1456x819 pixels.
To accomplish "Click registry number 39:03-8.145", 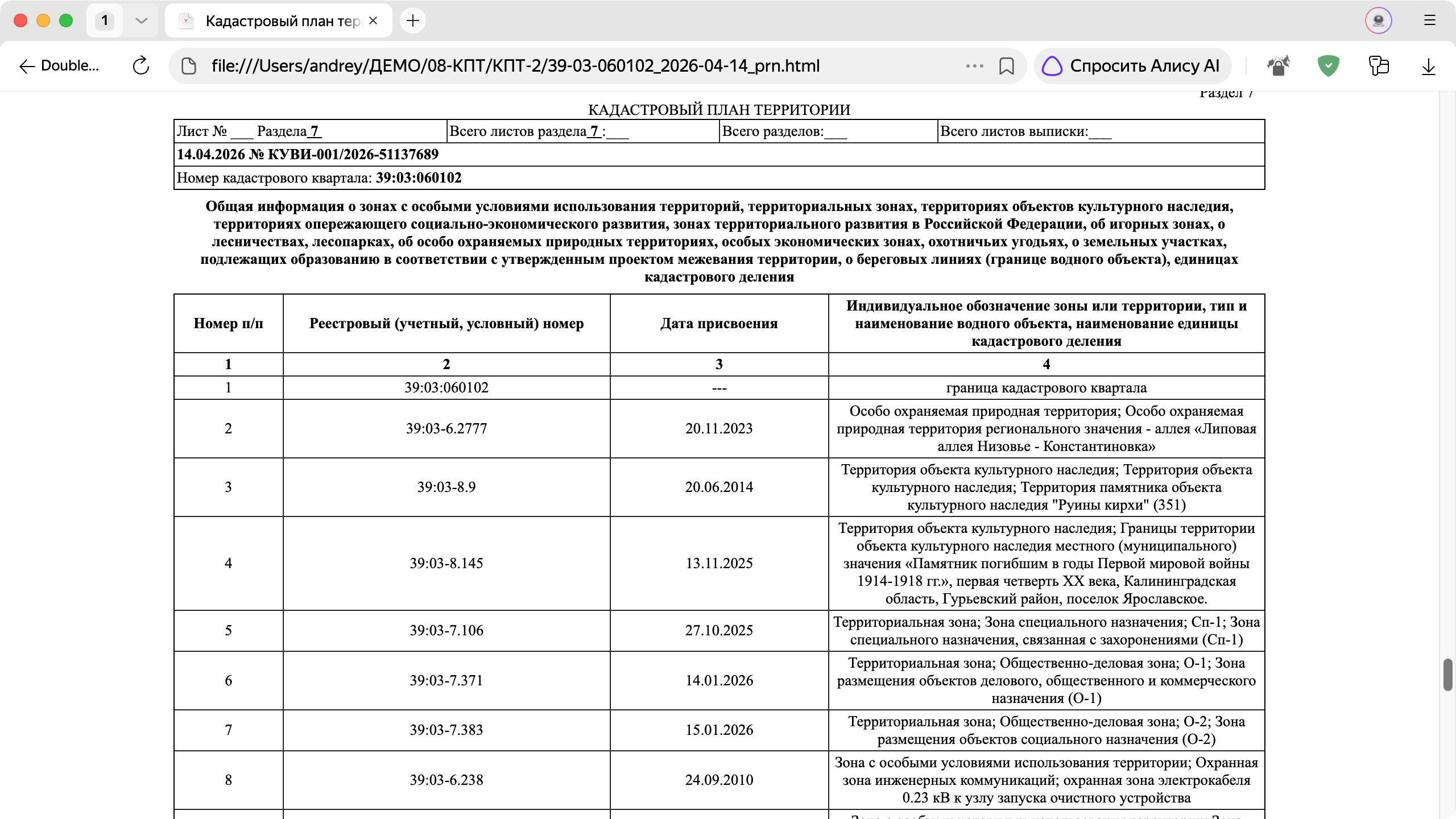I will [x=446, y=563].
